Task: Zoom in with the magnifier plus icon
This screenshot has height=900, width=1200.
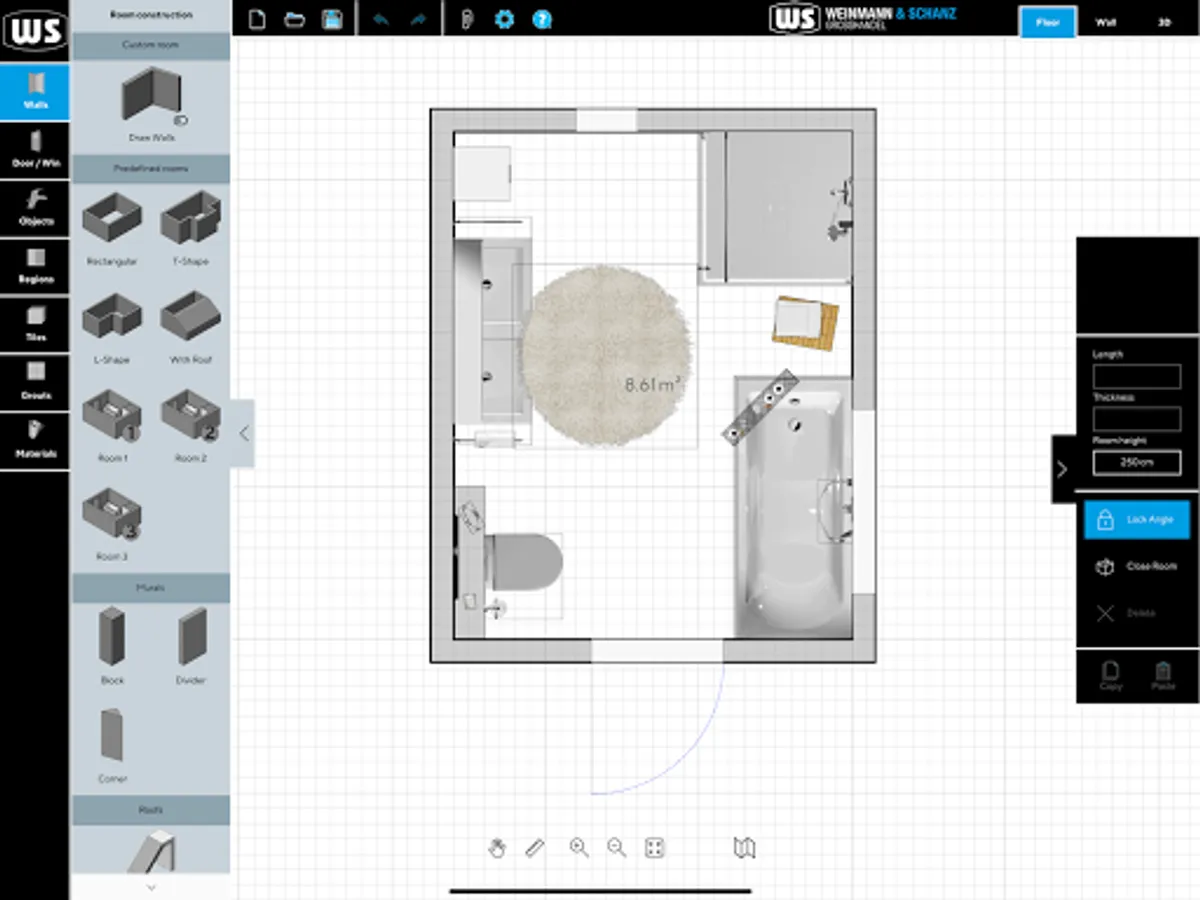Action: (578, 848)
